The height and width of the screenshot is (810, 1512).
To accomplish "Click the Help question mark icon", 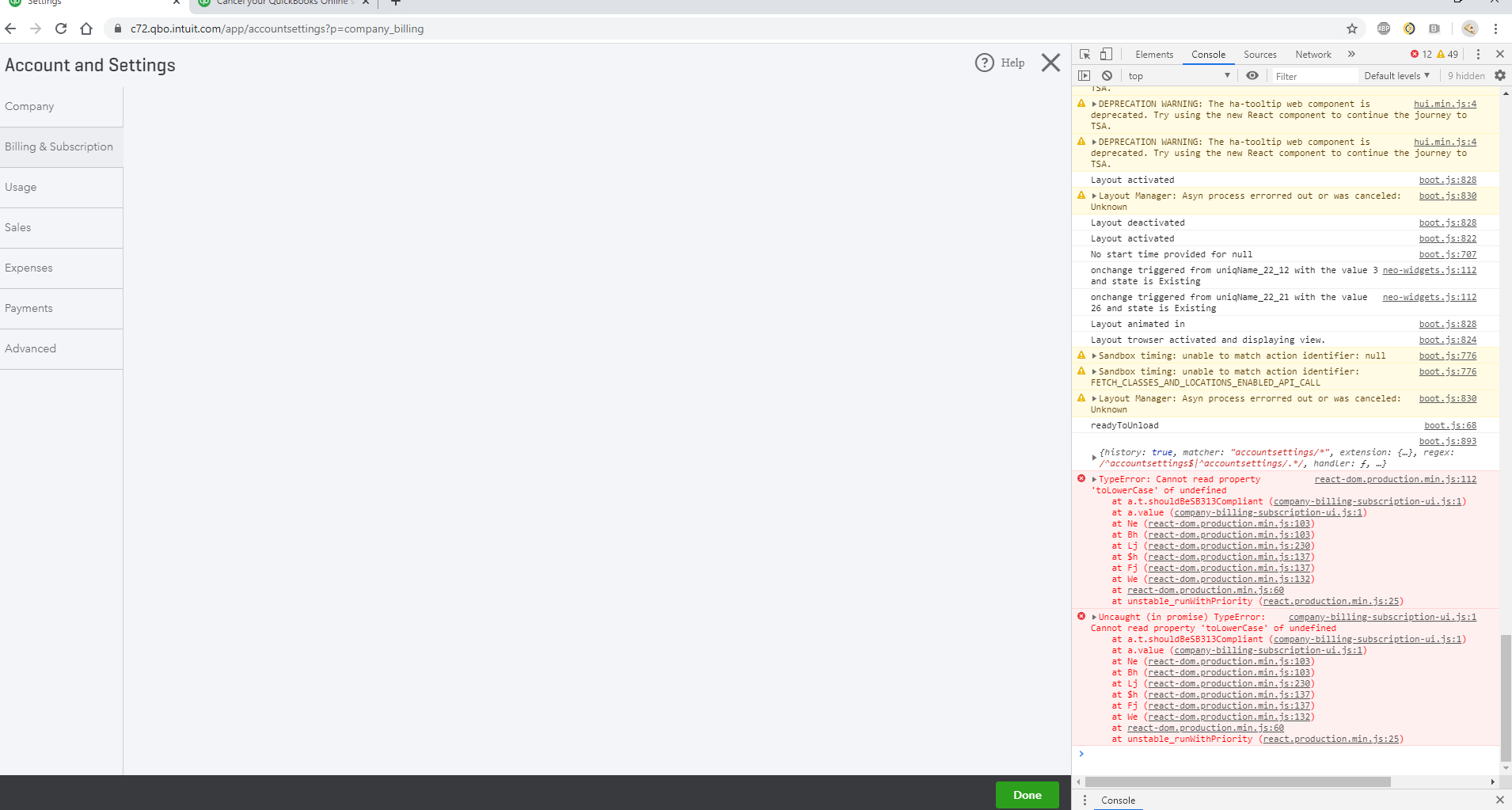I will point(984,63).
